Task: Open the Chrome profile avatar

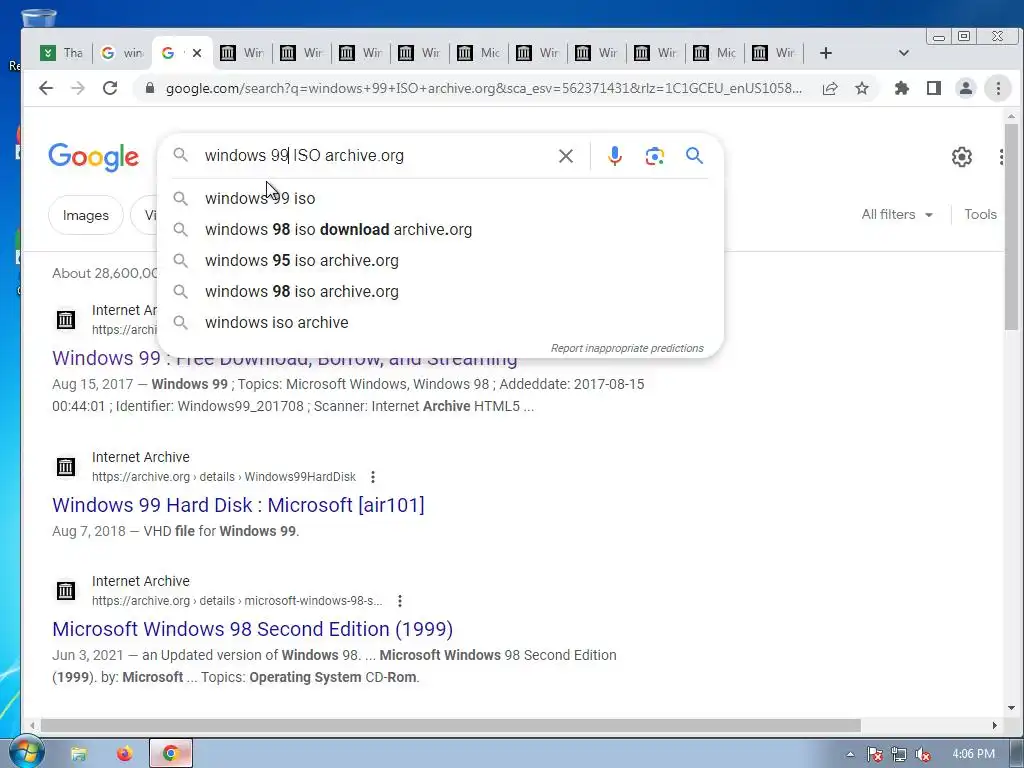Action: click(x=966, y=88)
